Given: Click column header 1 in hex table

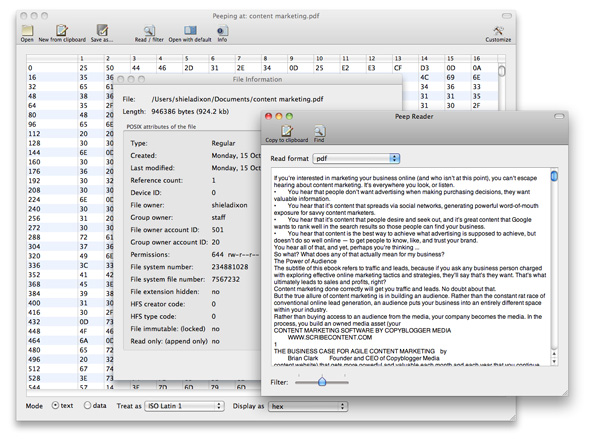Looking at the screenshot, I should [90, 58].
